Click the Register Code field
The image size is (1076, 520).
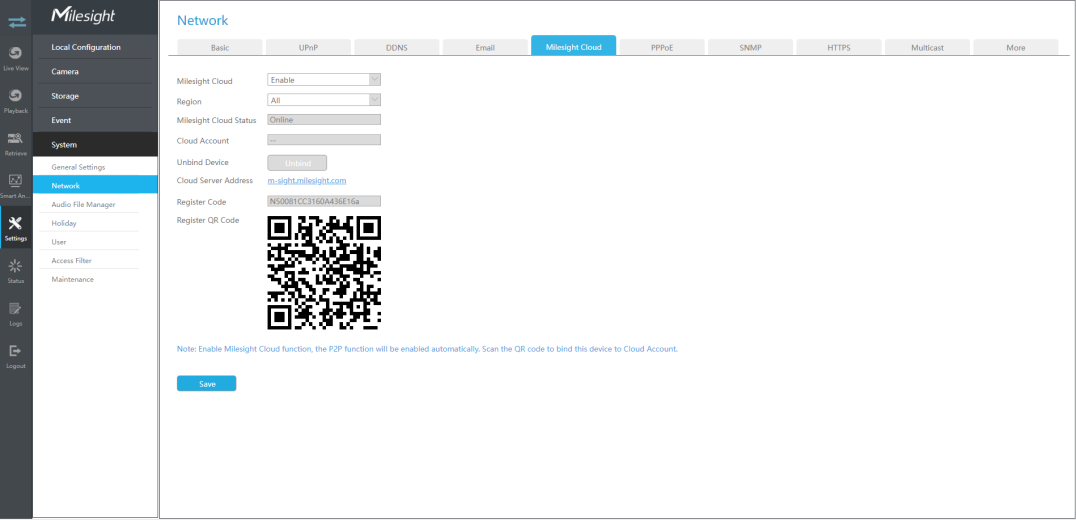(324, 201)
